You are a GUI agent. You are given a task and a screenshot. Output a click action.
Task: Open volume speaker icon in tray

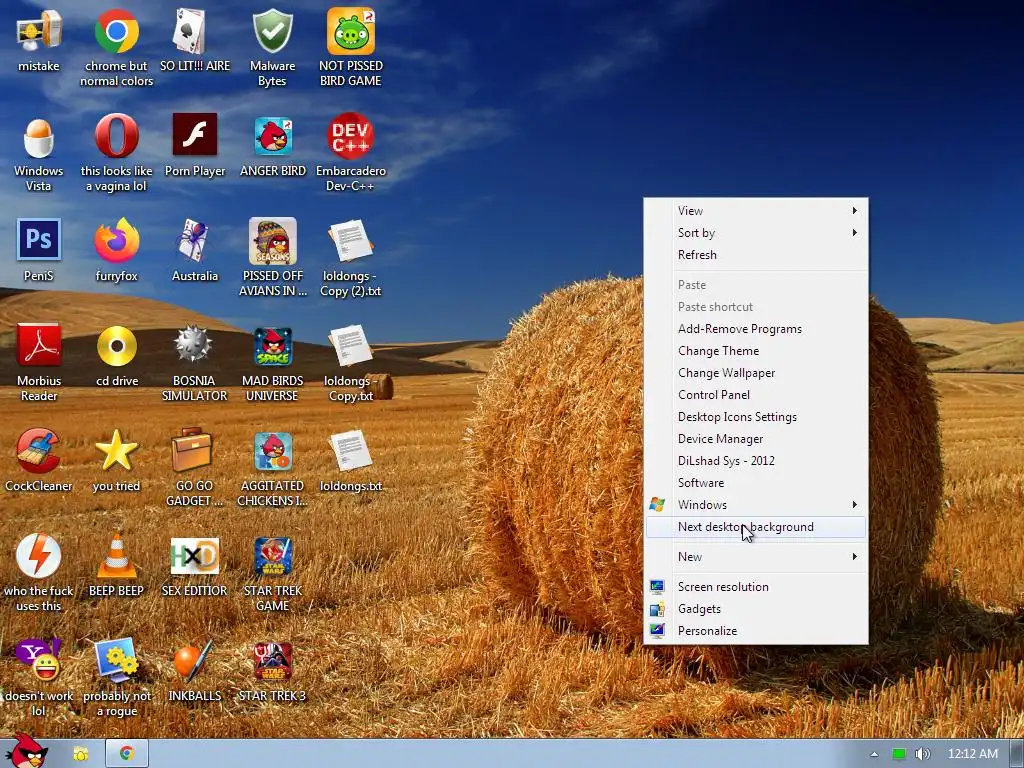click(x=923, y=754)
